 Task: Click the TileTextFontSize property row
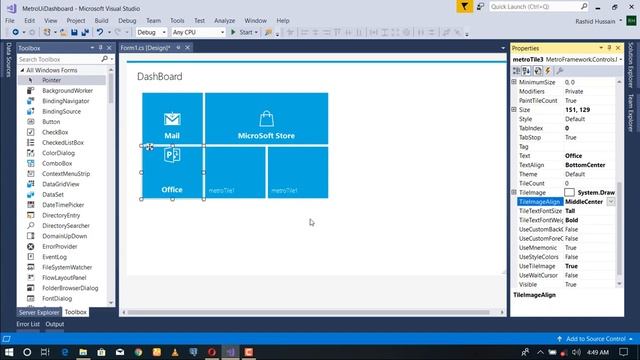click(x=566, y=211)
